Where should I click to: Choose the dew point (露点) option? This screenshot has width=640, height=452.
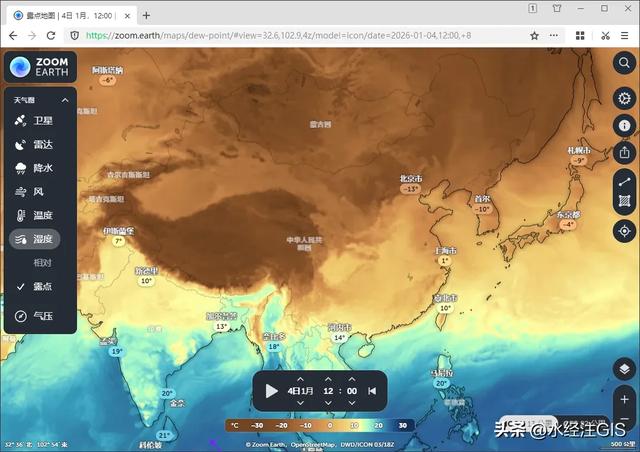[x=34, y=286]
